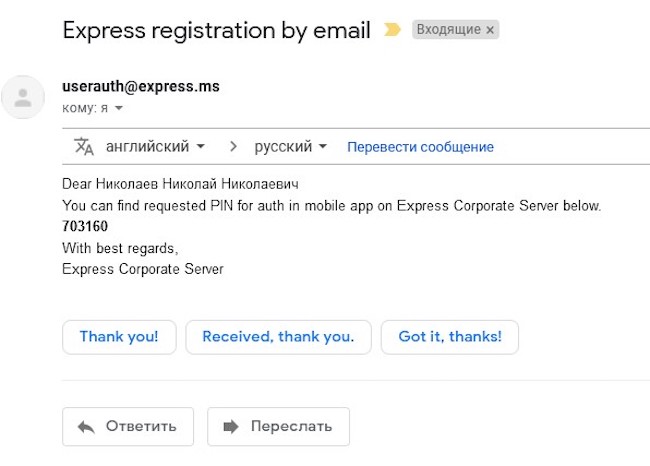This screenshot has height=466, width=650.
Task: Open the русский target language dropdown
Action: pos(290,147)
